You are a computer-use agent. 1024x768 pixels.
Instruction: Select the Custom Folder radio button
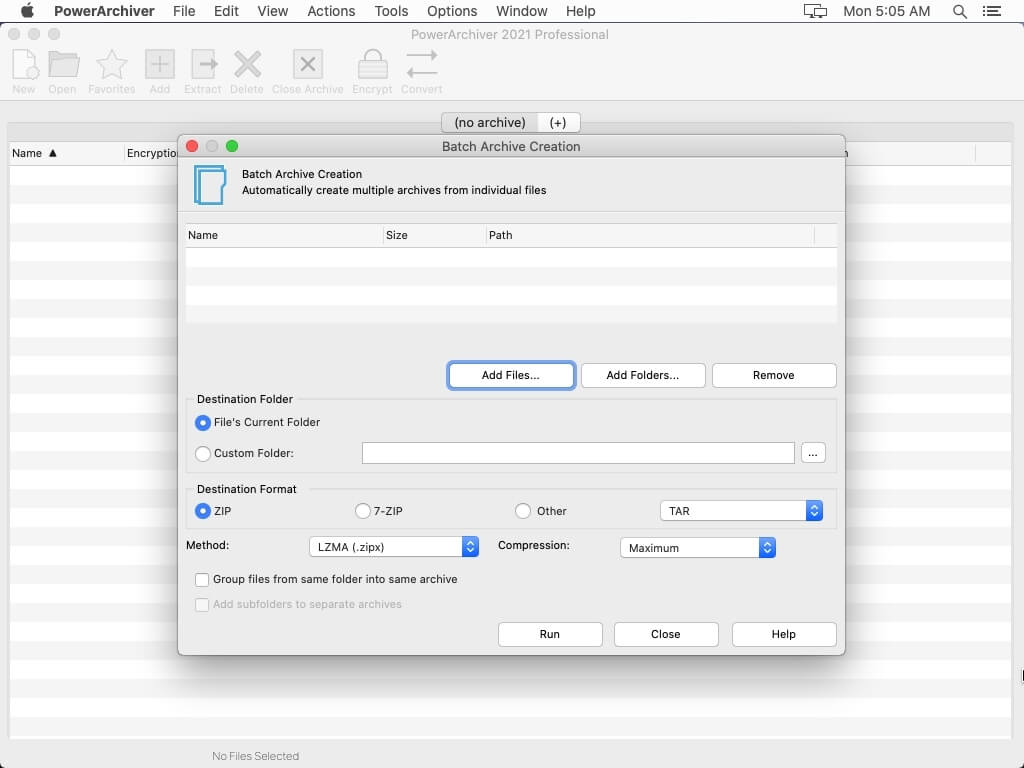click(x=202, y=453)
